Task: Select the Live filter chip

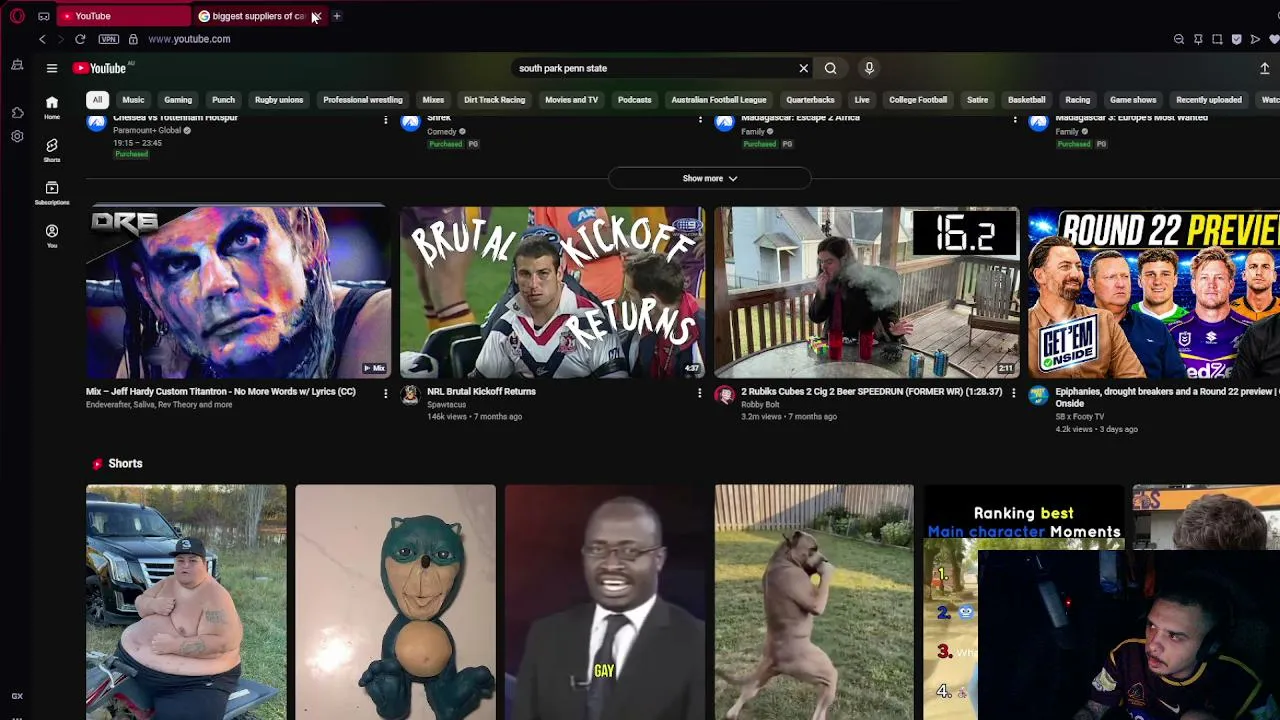Action: [x=862, y=100]
